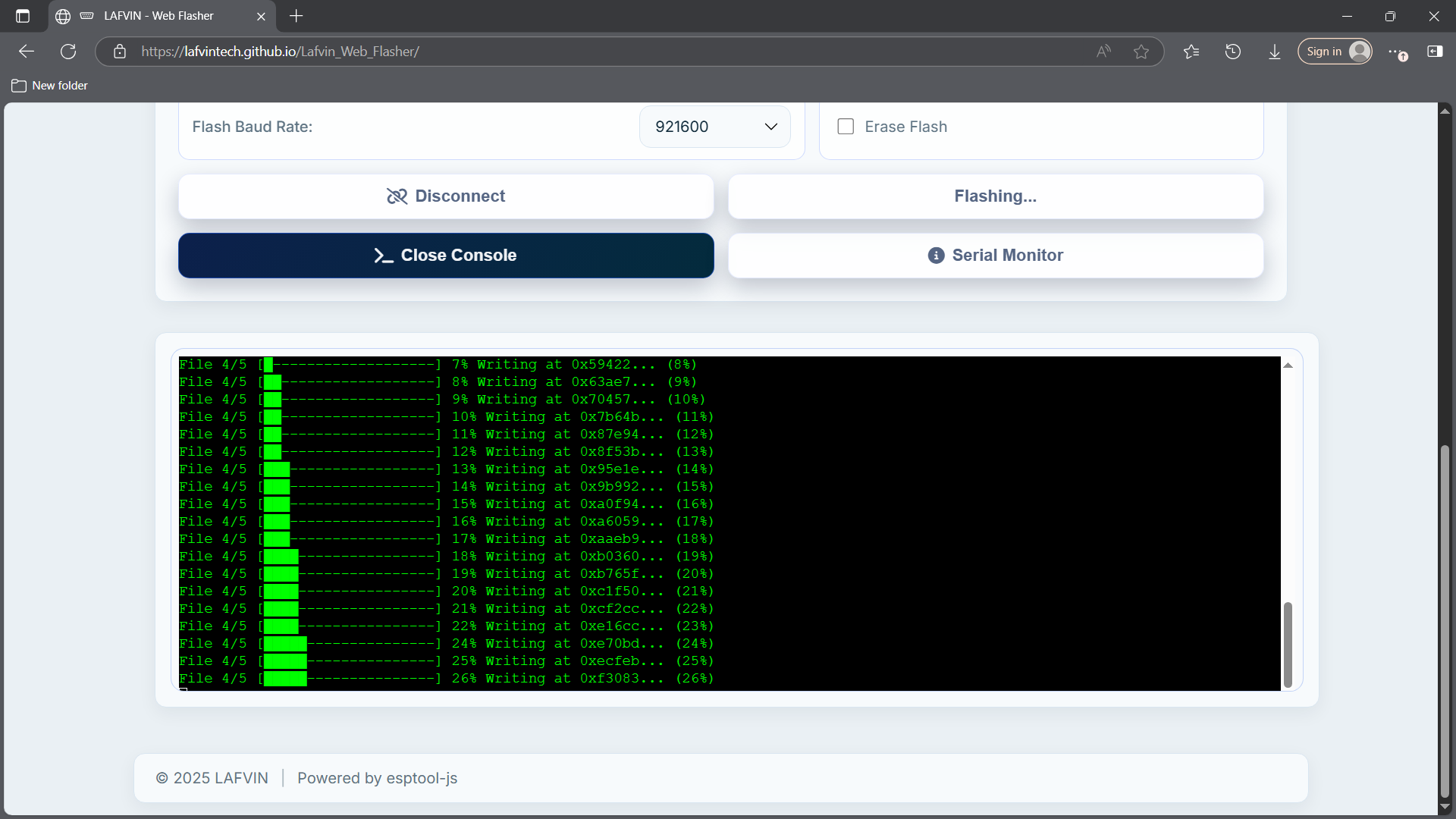Click the console line at 0x95e1e
This screenshot has width=1456, height=819.
[446, 469]
